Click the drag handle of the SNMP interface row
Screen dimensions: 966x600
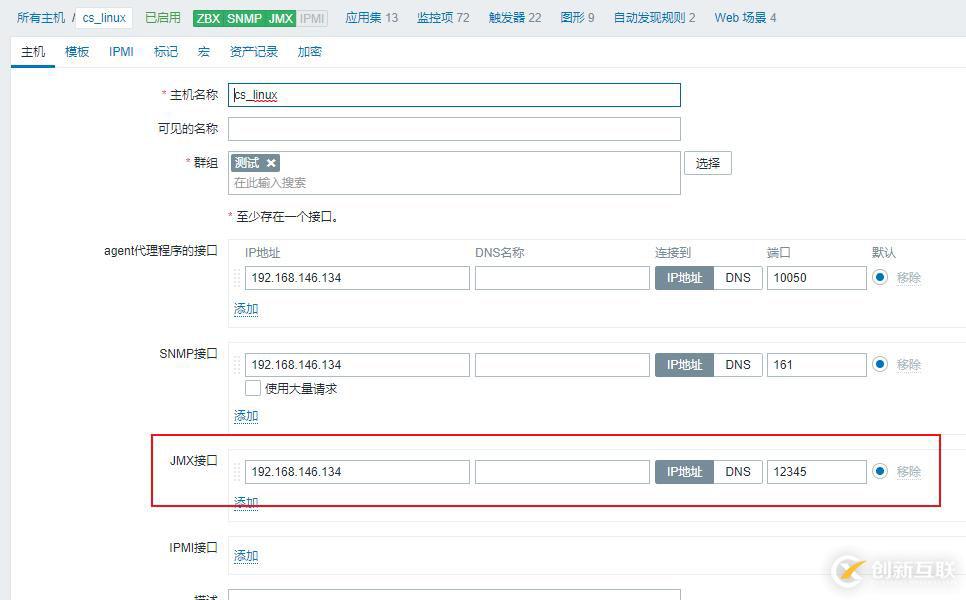(236, 364)
